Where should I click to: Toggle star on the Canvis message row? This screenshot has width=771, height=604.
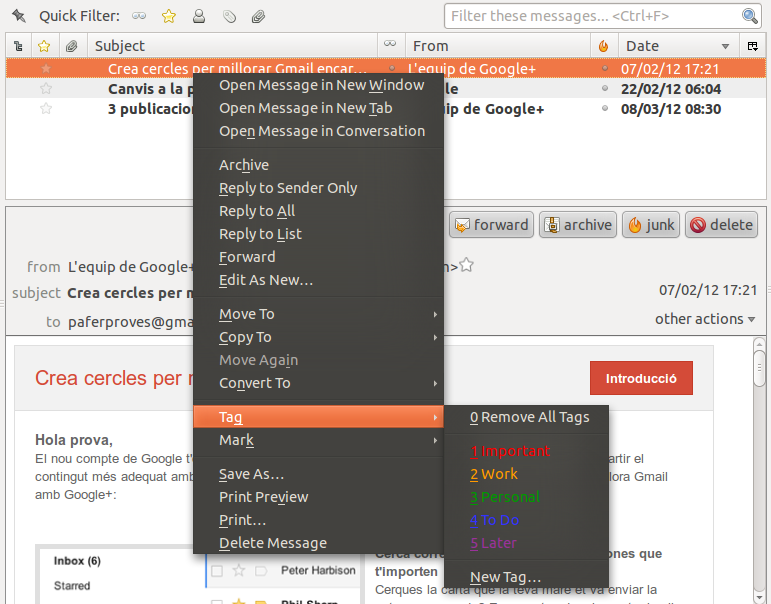(45, 88)
